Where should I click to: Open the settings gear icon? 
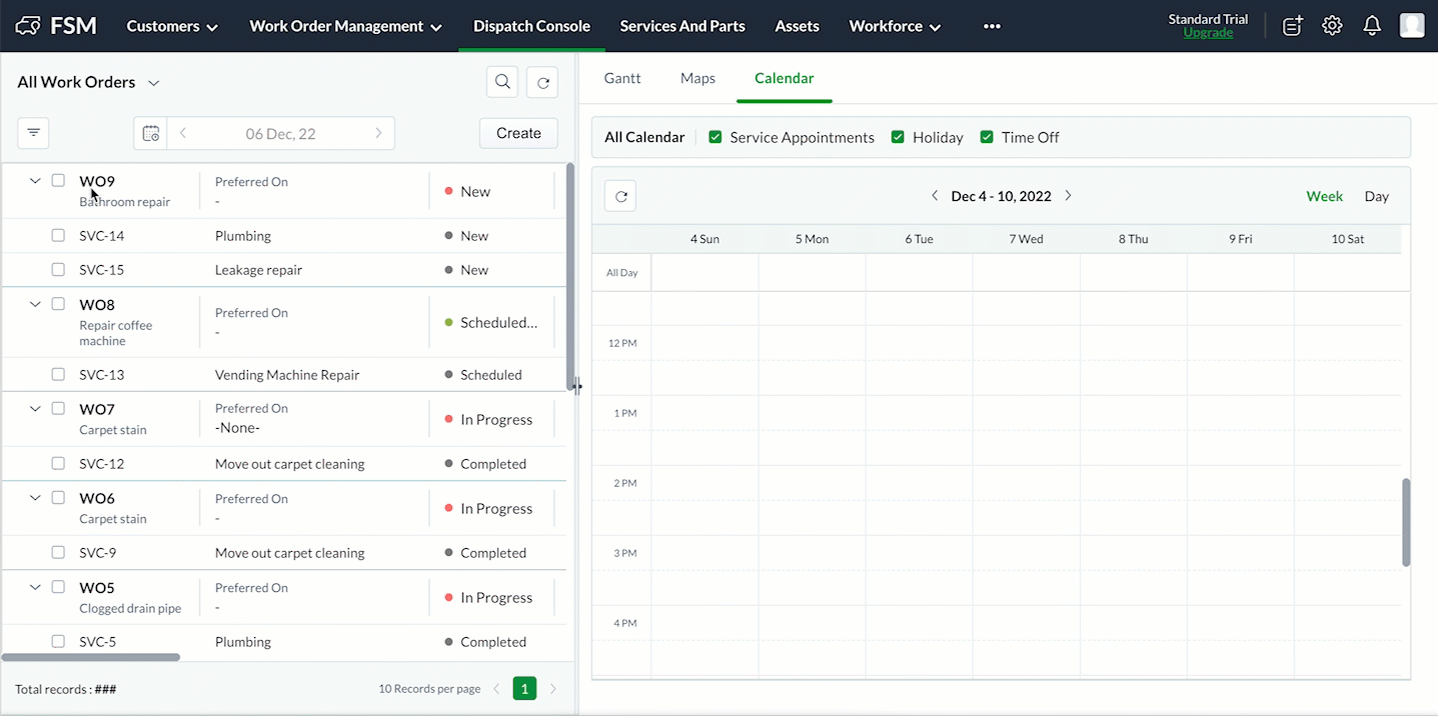1332,26
